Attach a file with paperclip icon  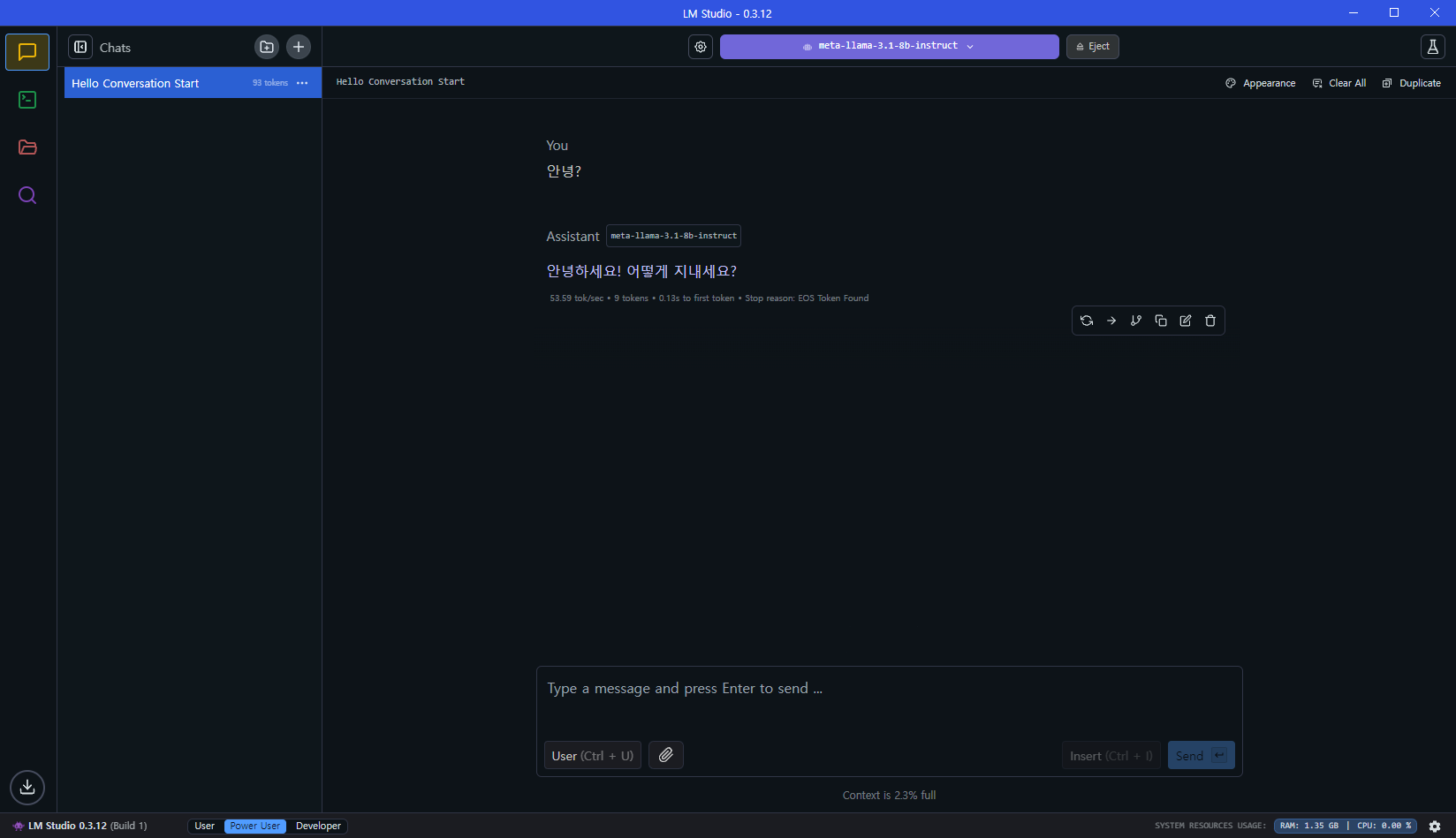[666, 756]
